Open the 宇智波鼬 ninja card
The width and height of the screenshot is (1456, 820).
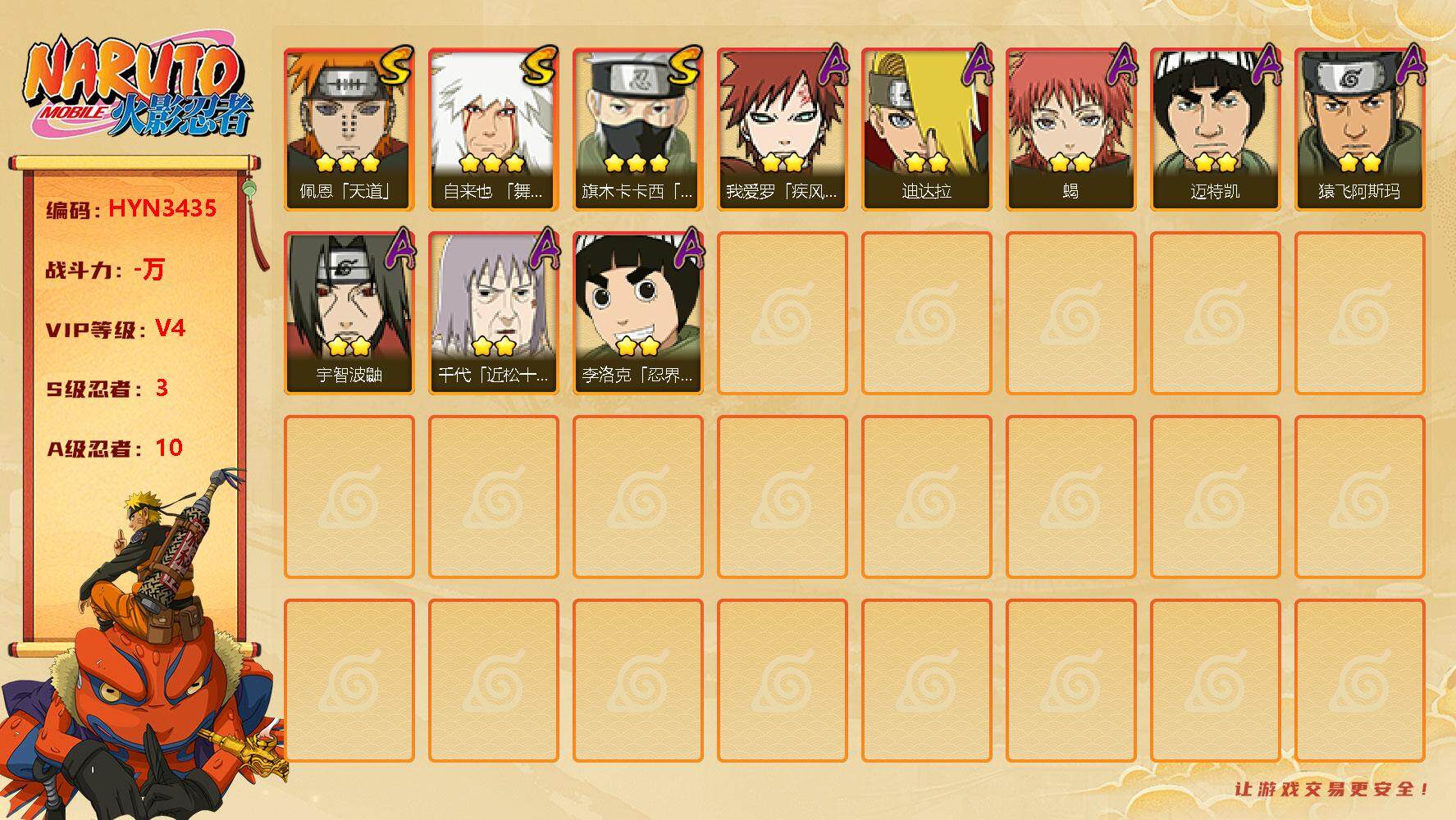pos(349,313)
